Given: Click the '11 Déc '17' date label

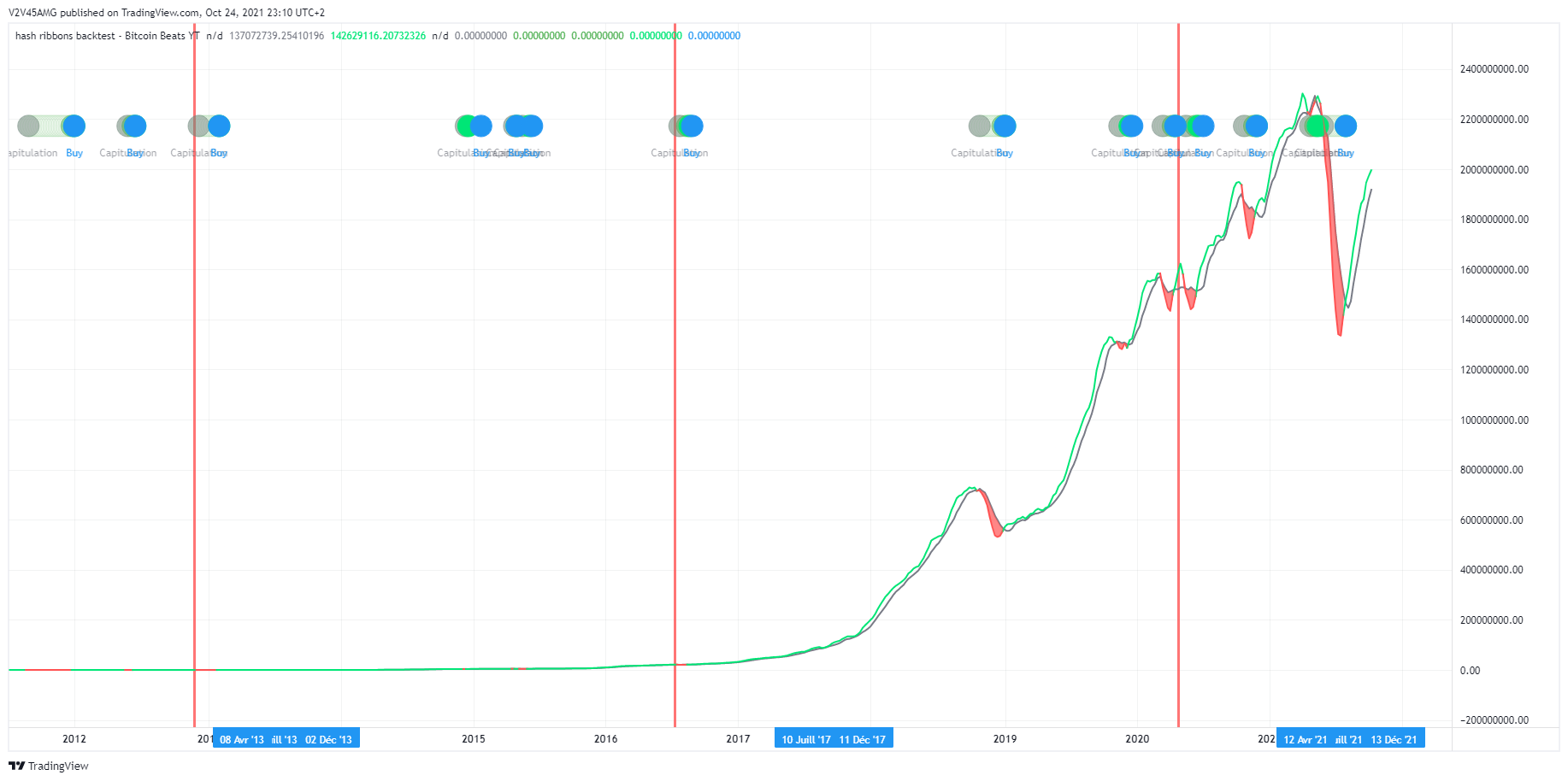Looking at the screenshot, I should (x=862, y=739).
